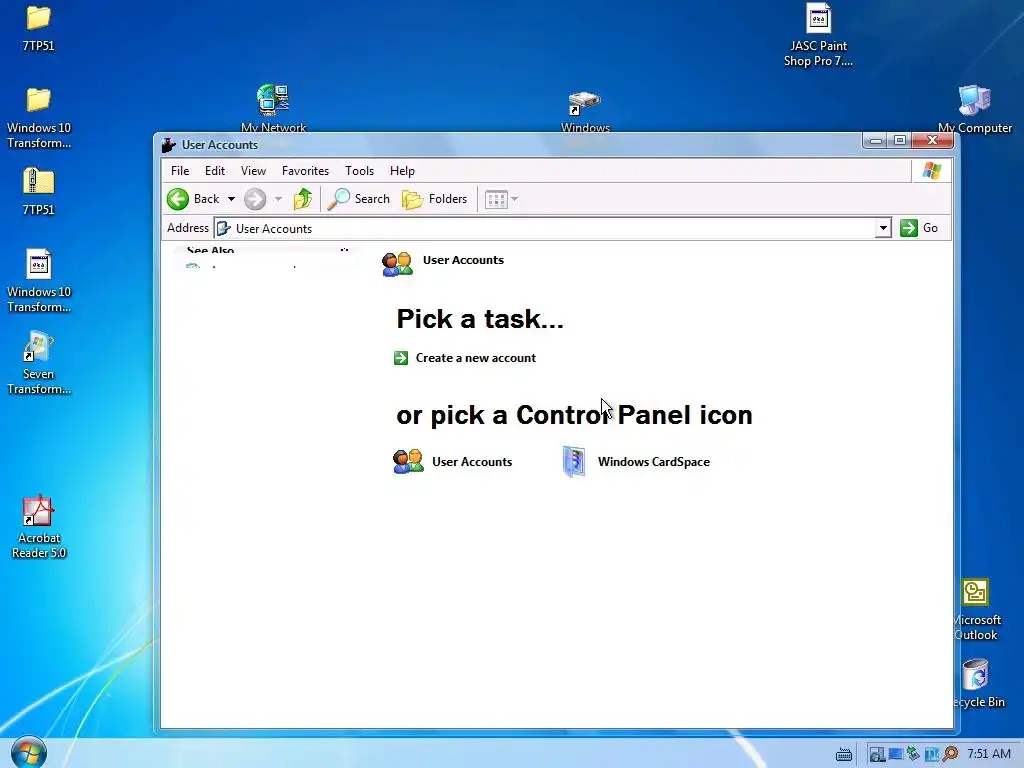Click the User Accounts link text below
Screen dimensions: 1024x768
tap(472, 462)
